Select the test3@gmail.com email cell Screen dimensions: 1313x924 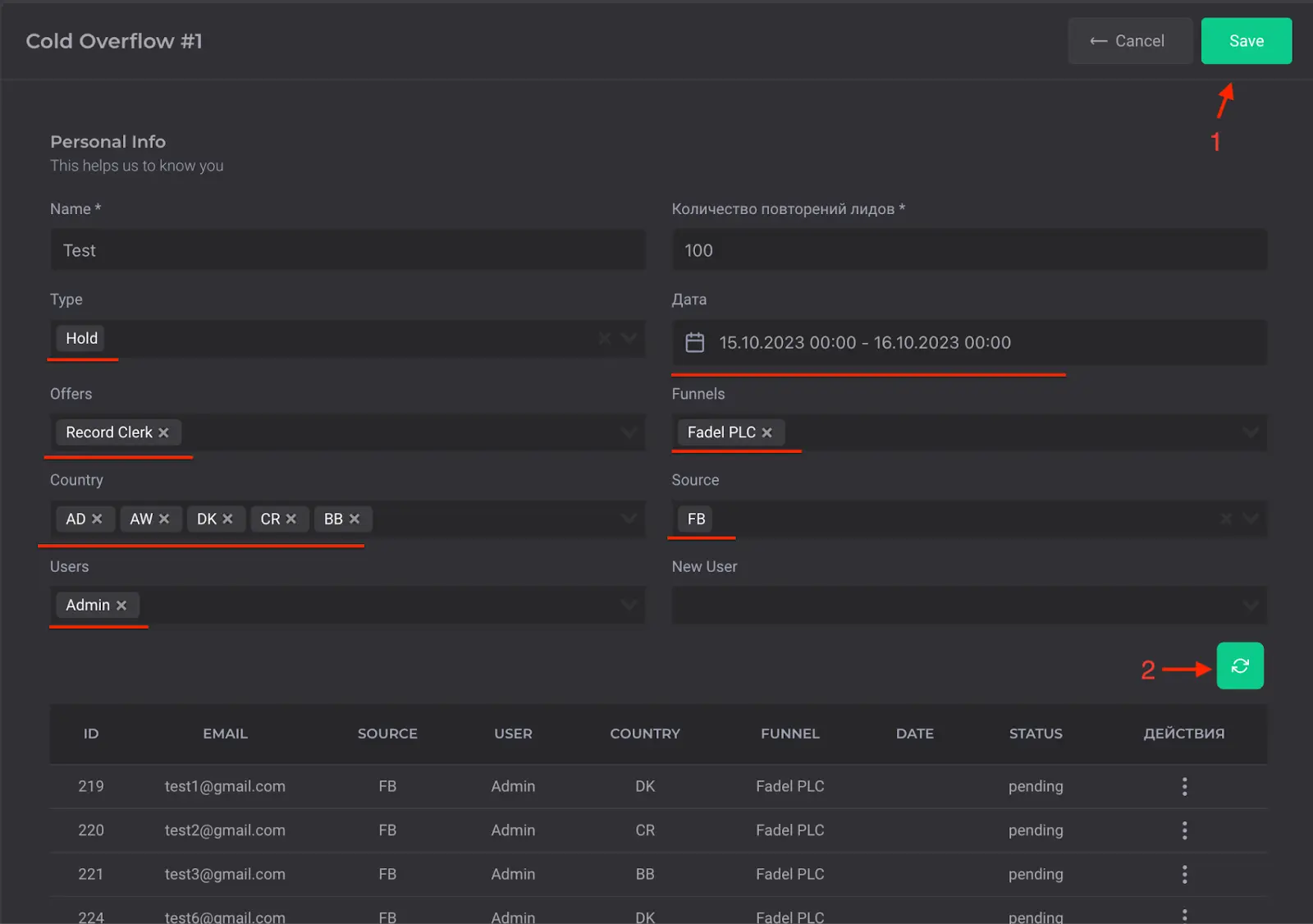click(225, 874)
